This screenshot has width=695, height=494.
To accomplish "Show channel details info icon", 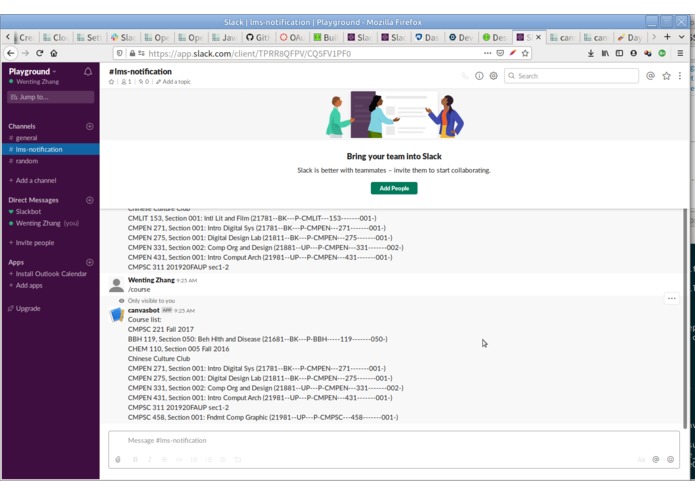I will click(479, 76).
